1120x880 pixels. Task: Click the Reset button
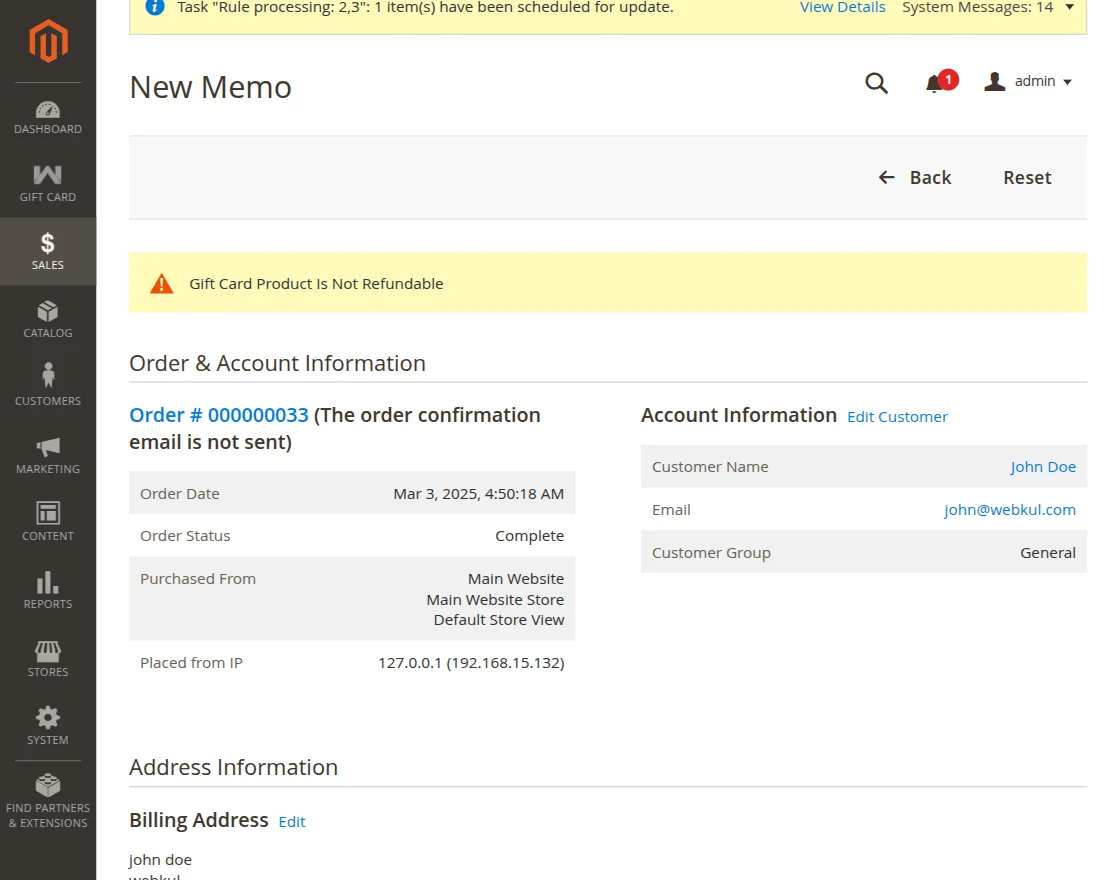coord(1027,178)
